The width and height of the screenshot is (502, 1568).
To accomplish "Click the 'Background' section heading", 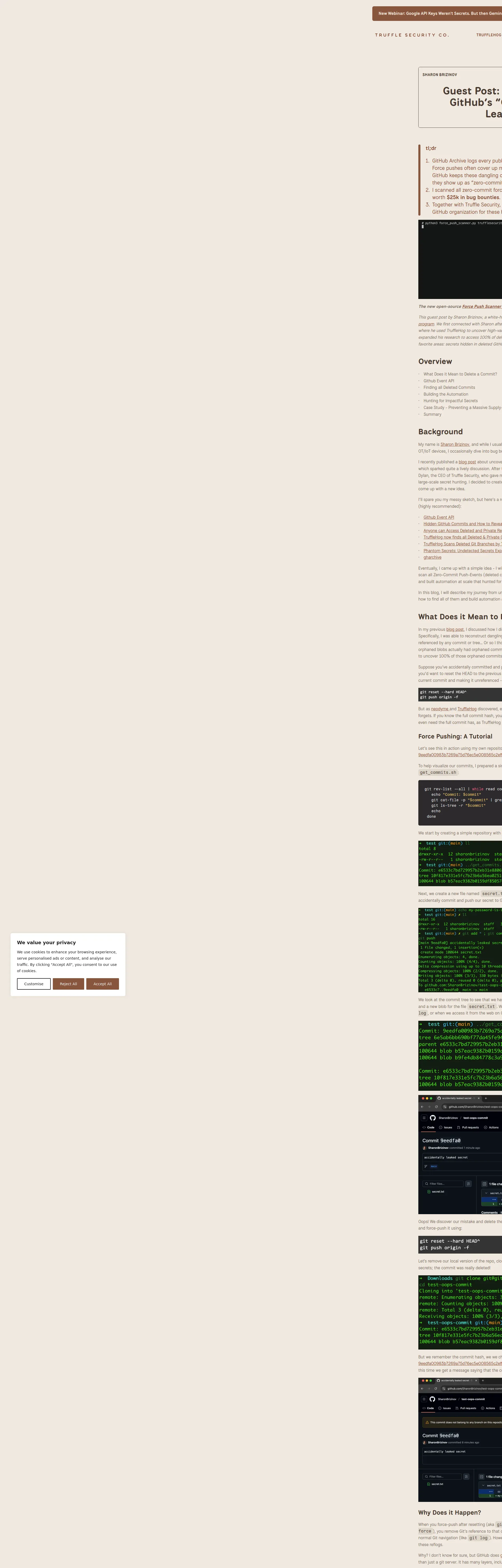I will coord(441,431).
